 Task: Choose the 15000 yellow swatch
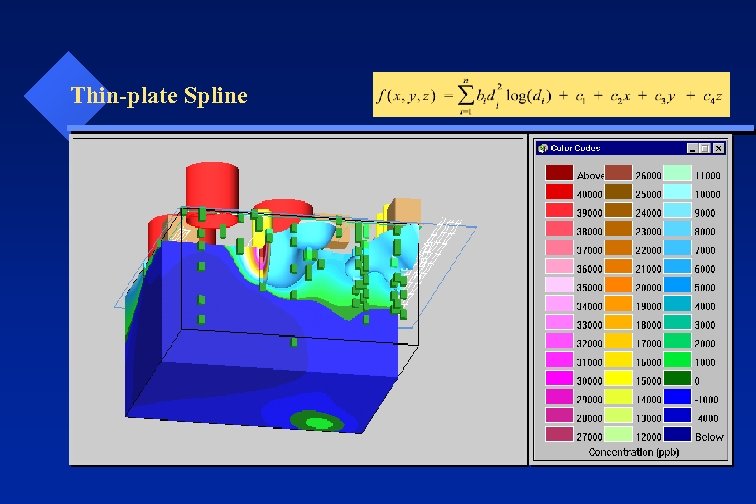click(618, 378)
